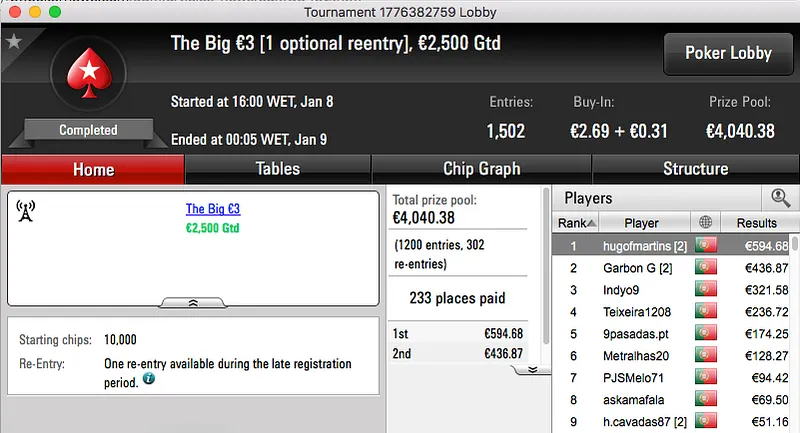Screen dimensions: 800x433
Task: Collapse the tournament info panel chevron
Action: (x=192, y=301)
